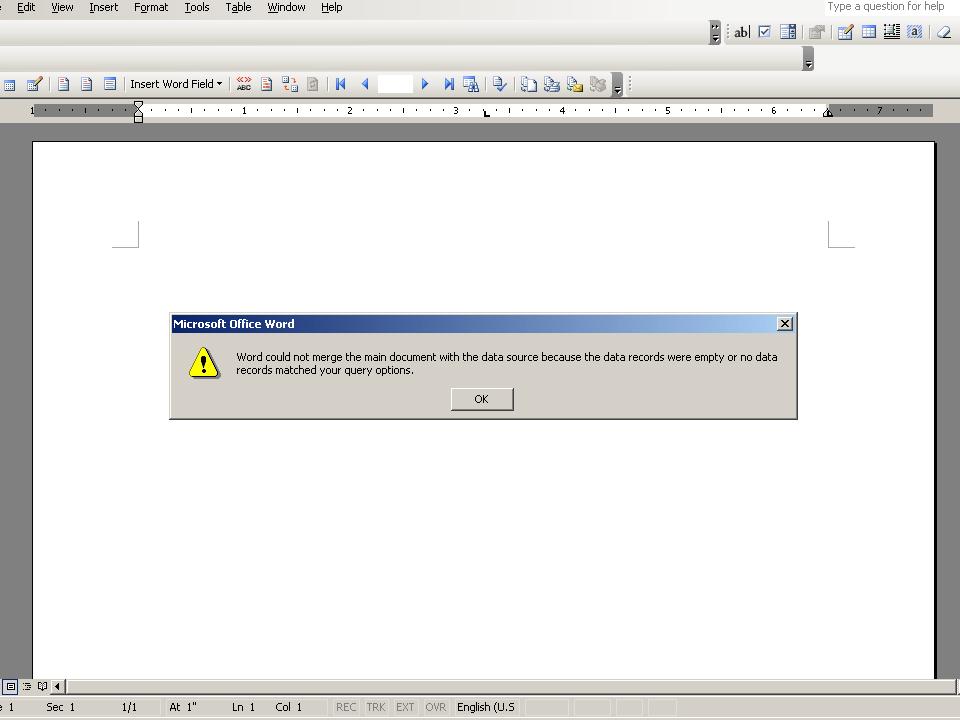Open the Format menu
Image resolution: width=960 pixels, height=720 pixels.
tap(151, 7)
